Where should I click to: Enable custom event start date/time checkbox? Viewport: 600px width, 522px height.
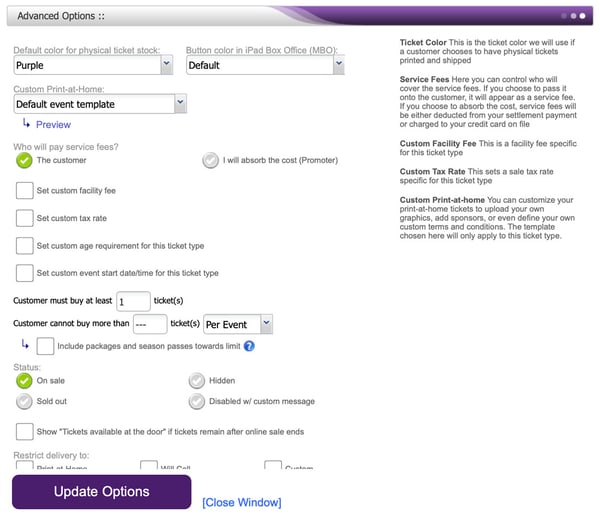click(24, 273)
